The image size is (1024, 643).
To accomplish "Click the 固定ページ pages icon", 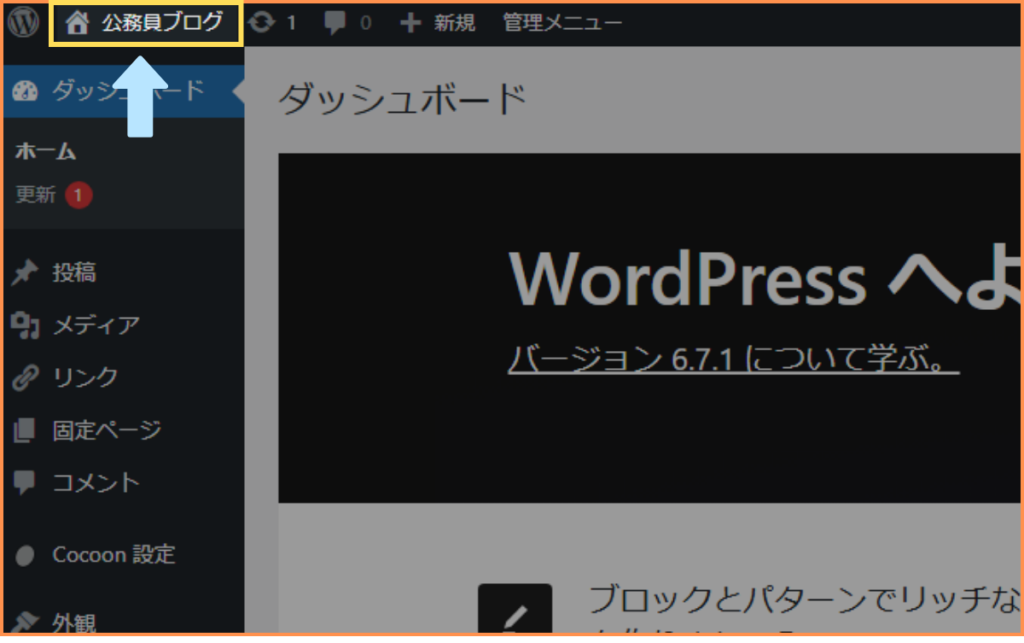I will (x=25, y=430).
